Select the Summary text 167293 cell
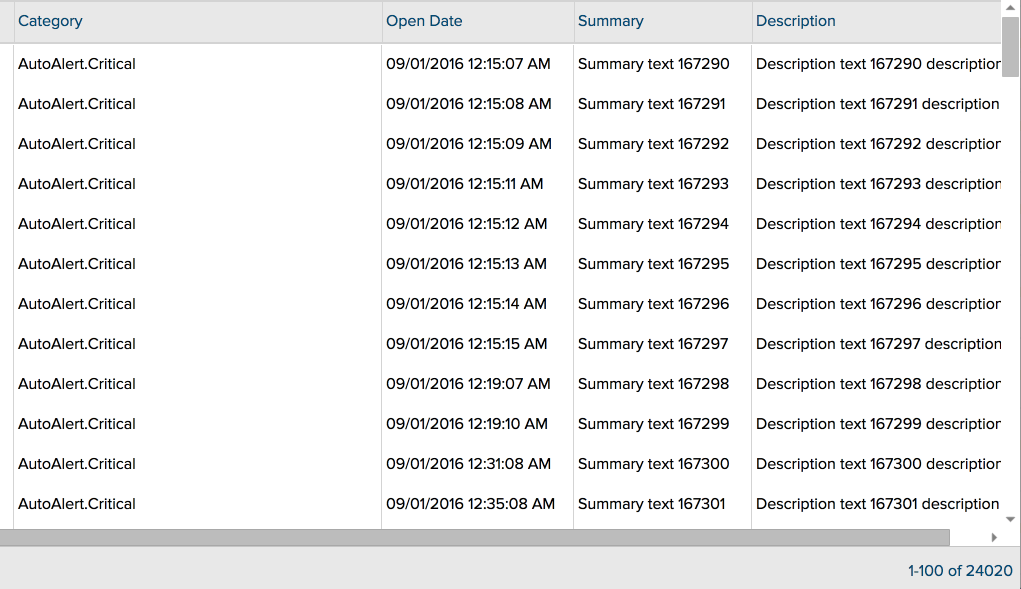Viewport: 1021px width, 589px height. click(653, 184)
